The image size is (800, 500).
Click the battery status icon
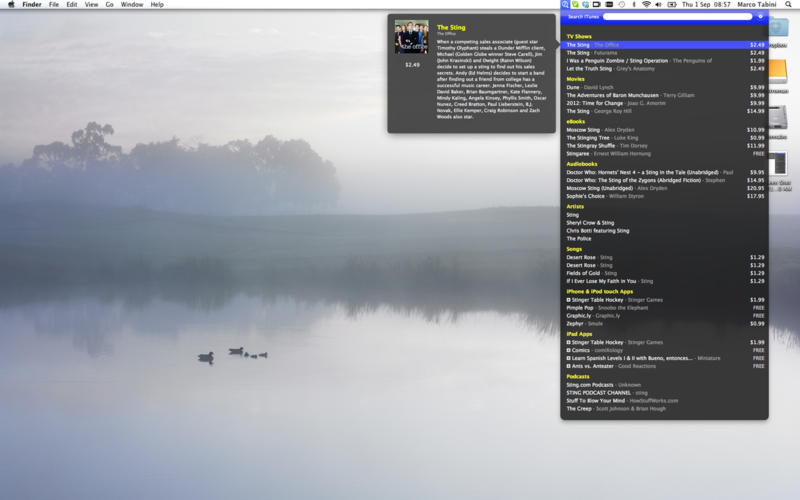tap(672, 5)
